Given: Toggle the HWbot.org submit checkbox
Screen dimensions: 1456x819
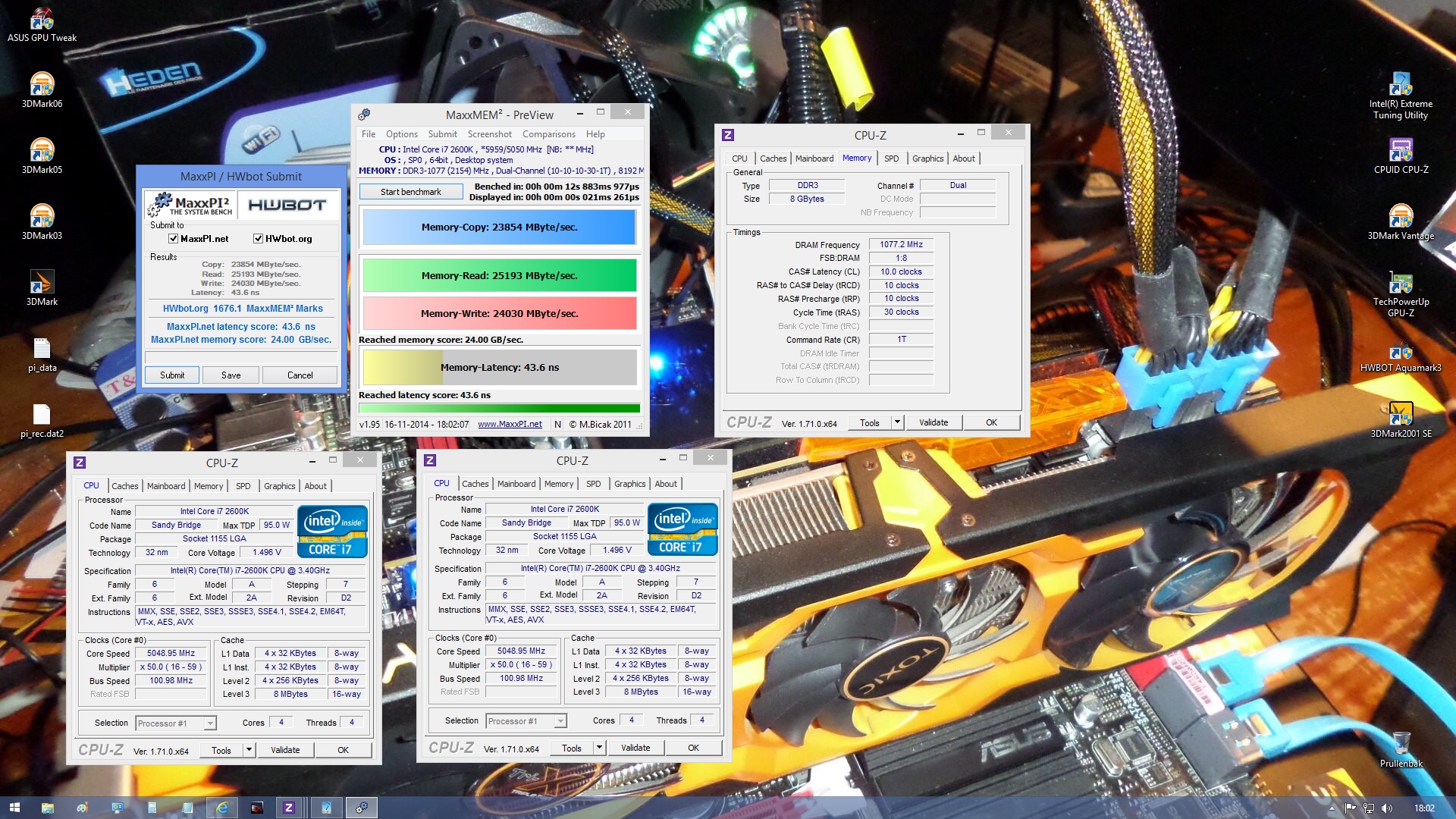Looking at the screenshot, I should [x=258, y=238].
